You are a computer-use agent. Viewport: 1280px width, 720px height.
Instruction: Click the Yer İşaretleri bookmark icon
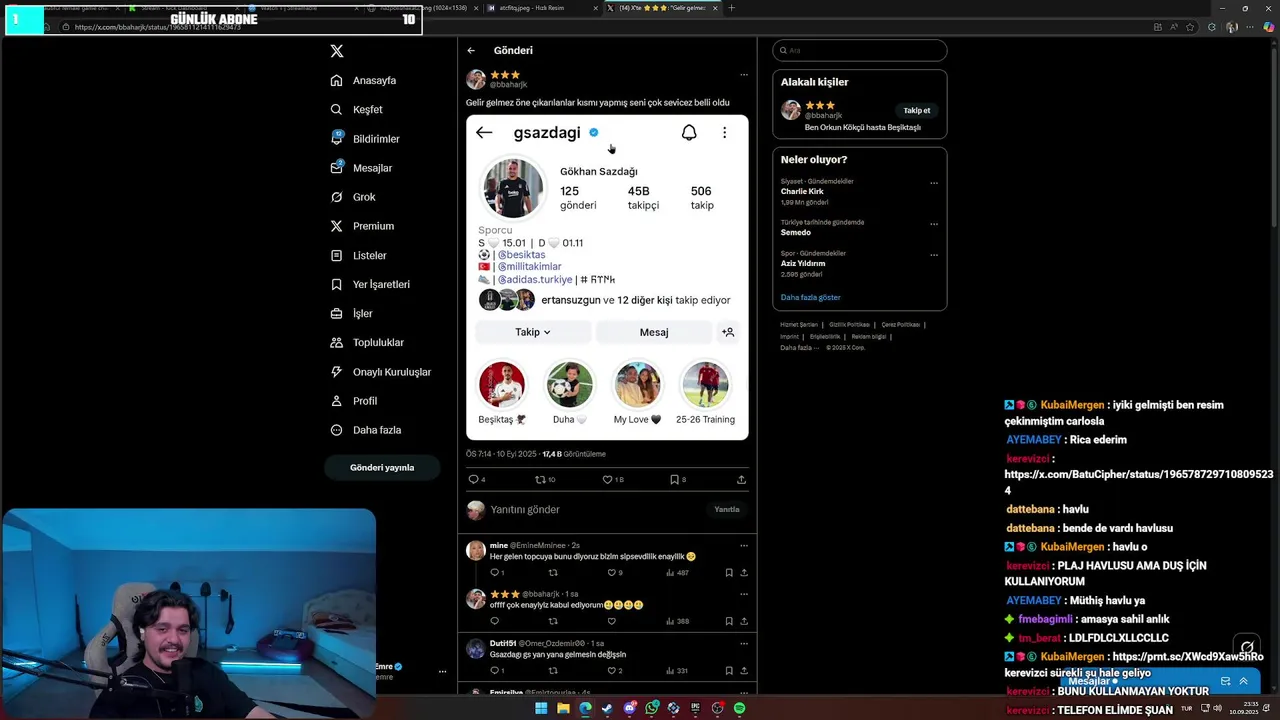(337, 284)
